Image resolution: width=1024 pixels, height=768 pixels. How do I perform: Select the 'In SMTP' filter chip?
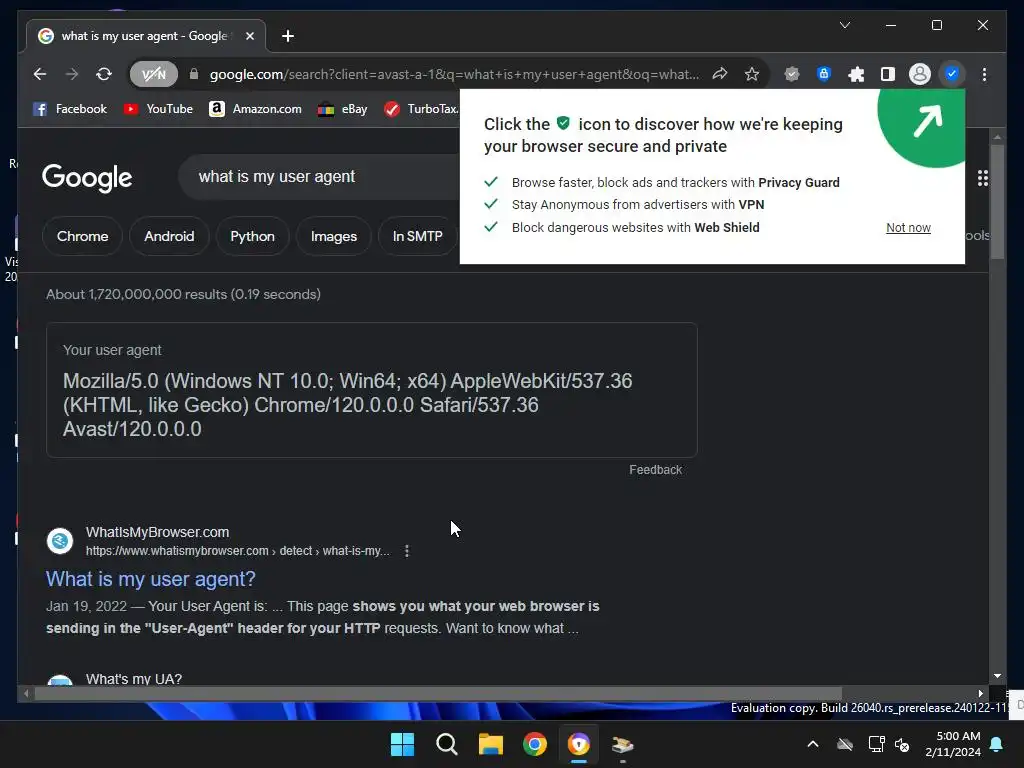click(x=417, y=236)
